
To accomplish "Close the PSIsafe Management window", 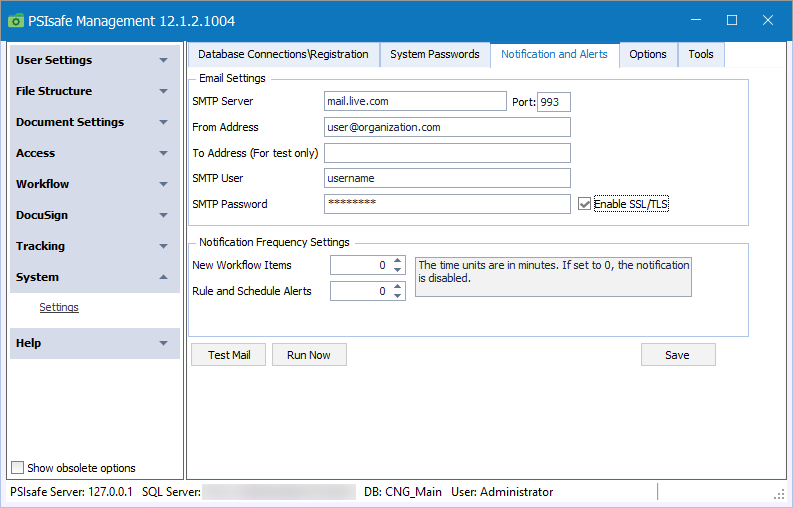I will point(768,20).
